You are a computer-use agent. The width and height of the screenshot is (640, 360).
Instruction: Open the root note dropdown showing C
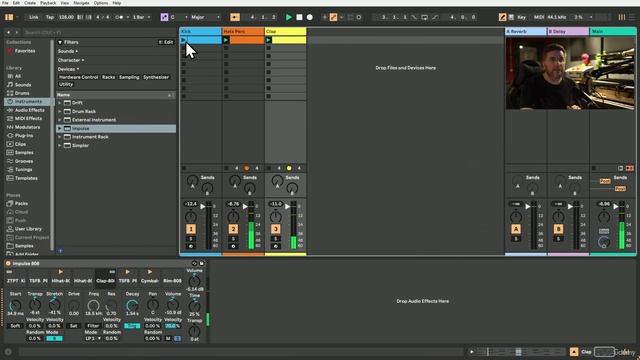[179, 17]
